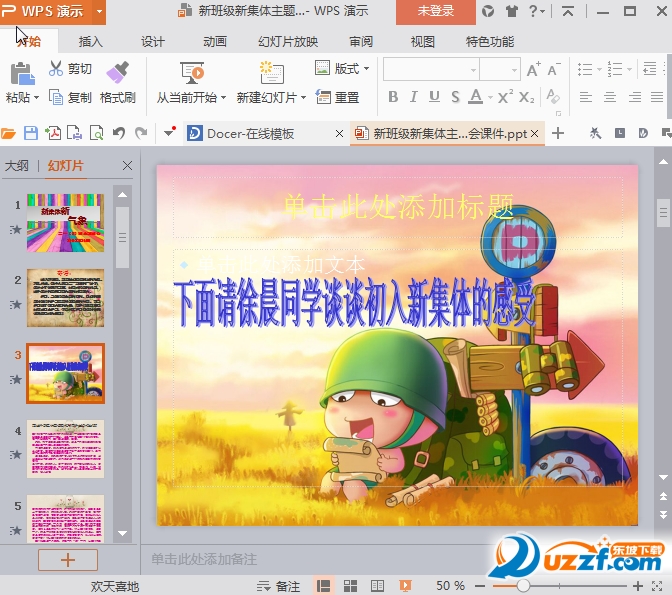Screen dimensions: 672x595
Task: Apply superscript formatting
Action: pyautogui.click(x=505, y=97)
